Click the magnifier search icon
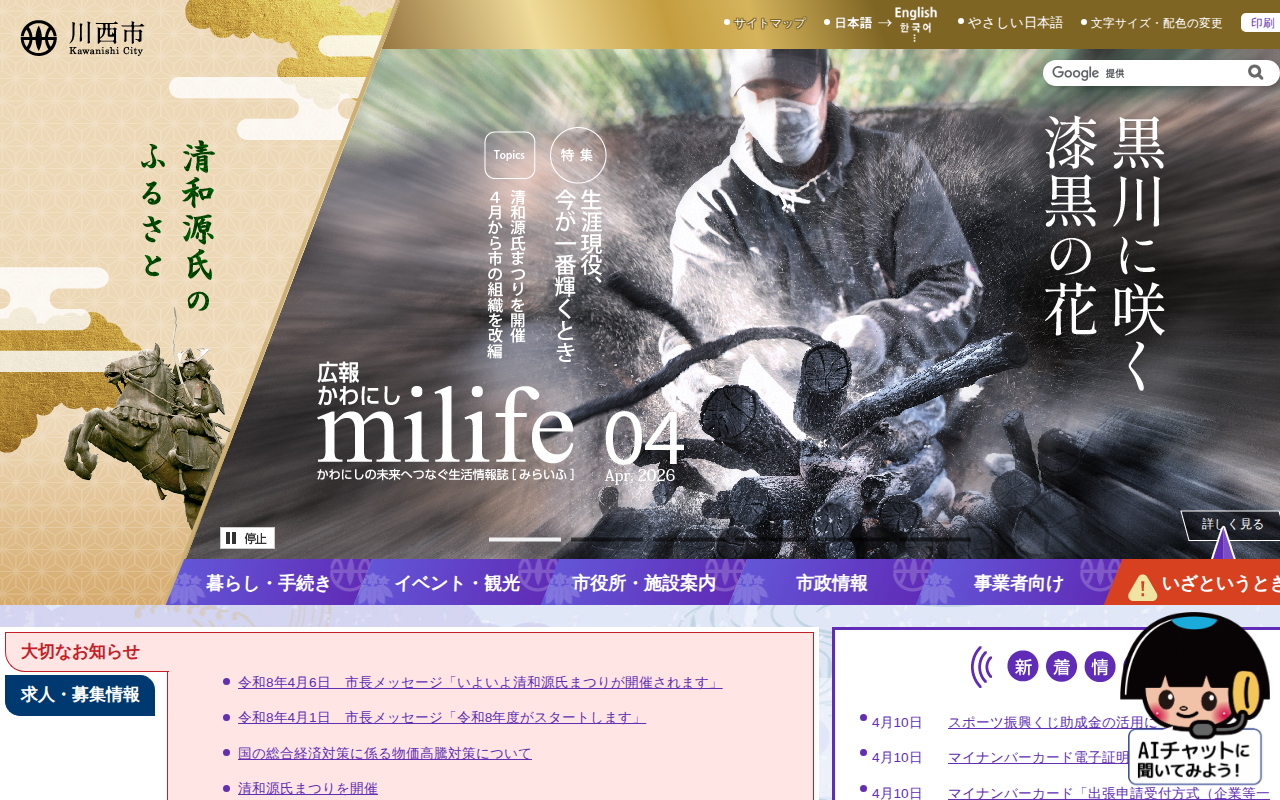 point(1255,73)
